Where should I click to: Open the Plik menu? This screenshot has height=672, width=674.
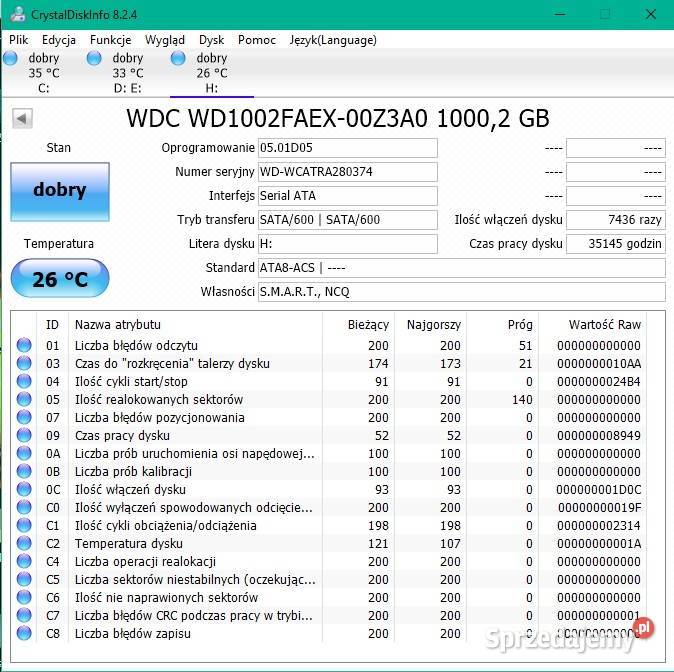[18, 40]
